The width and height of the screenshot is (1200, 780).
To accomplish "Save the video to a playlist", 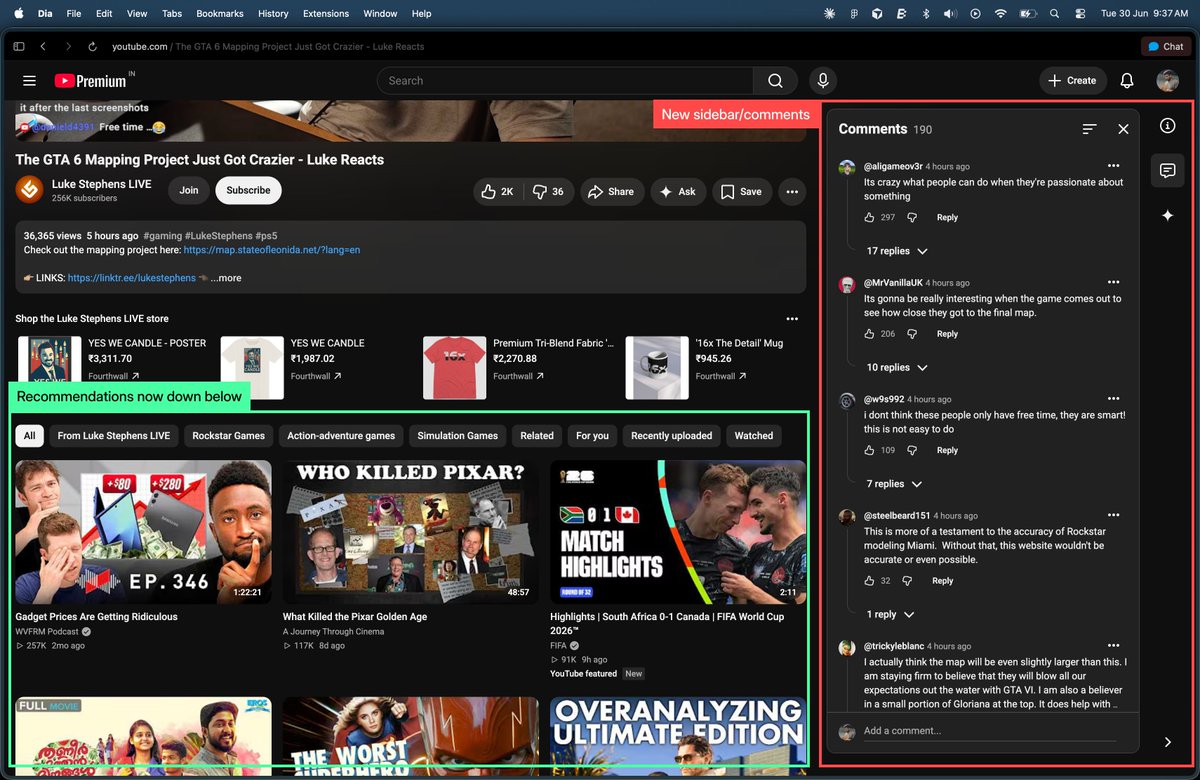I will (742, 191).
